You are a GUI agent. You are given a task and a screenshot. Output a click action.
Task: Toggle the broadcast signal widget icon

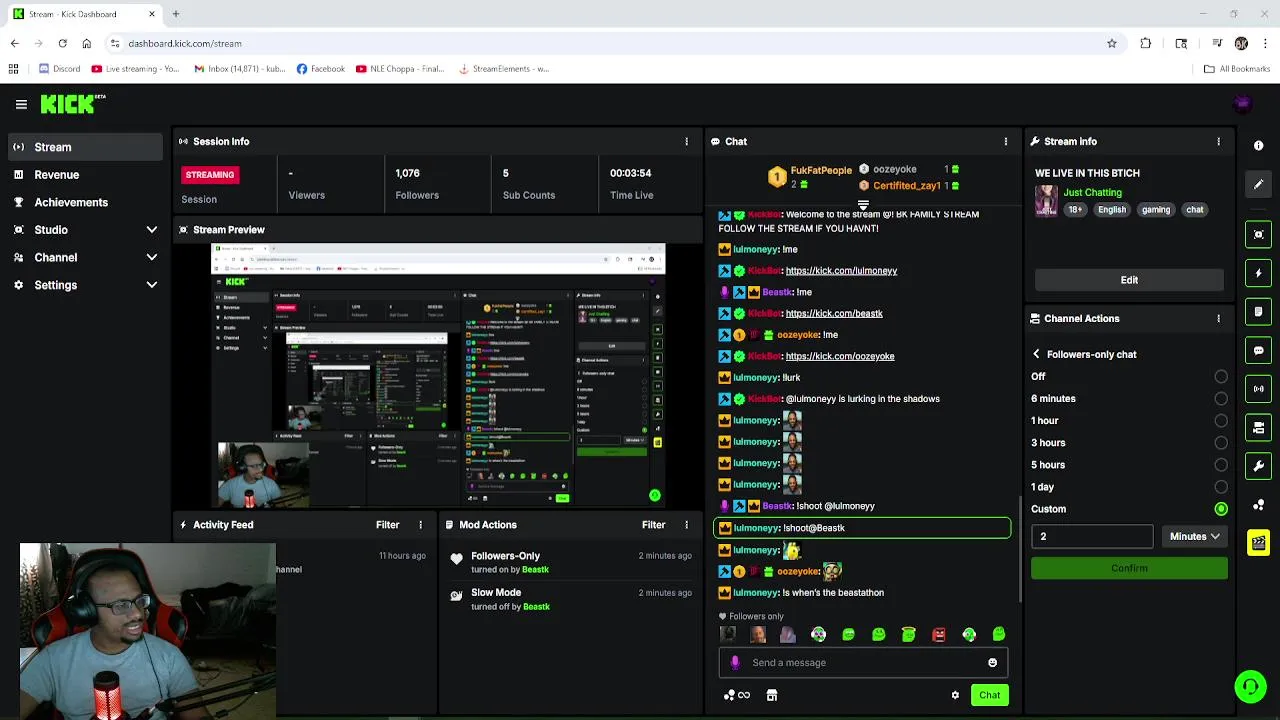pyautogui.click(x=1258, y=389)
